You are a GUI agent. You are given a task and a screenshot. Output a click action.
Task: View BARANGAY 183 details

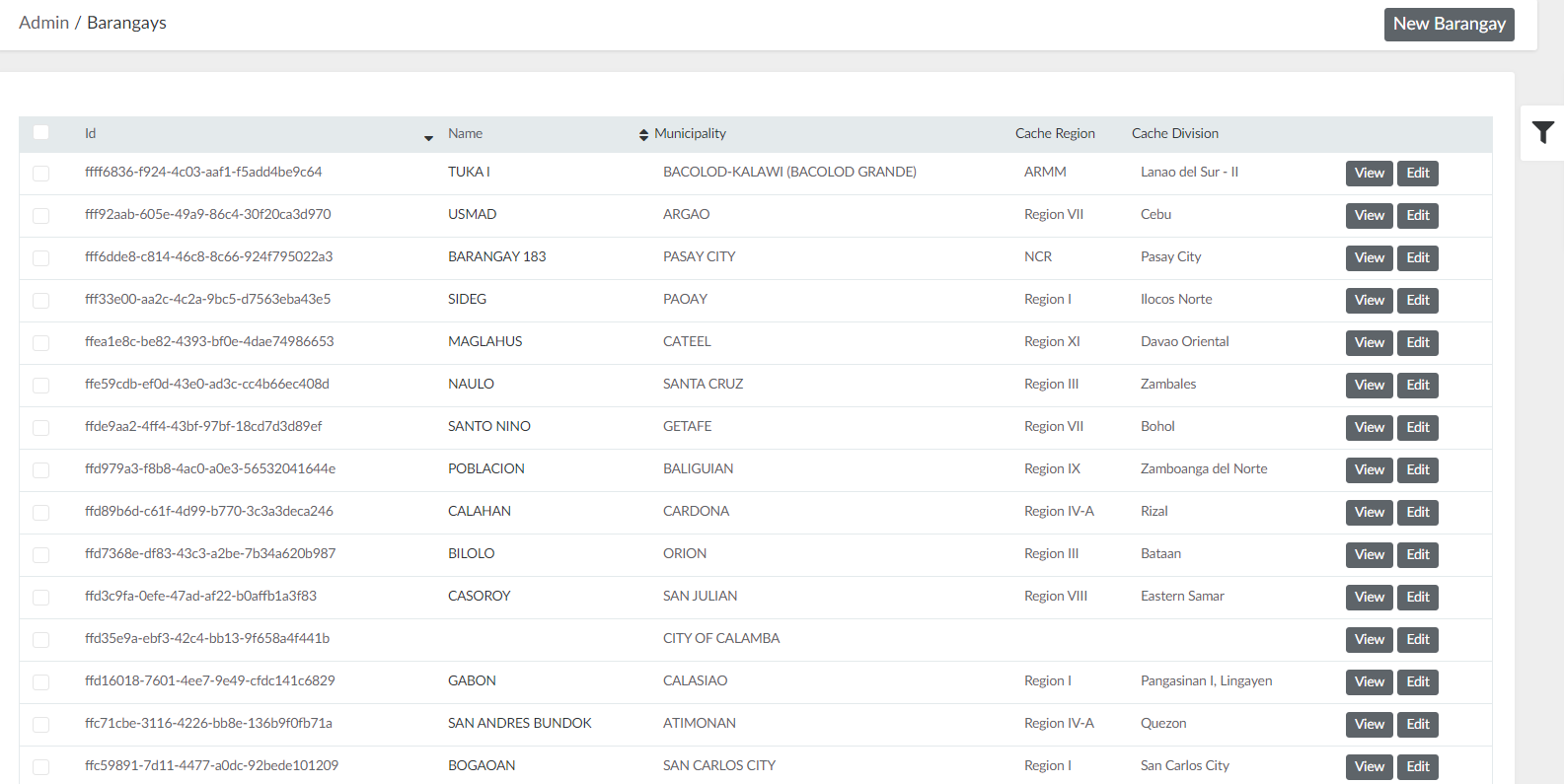click(1369, 258)
